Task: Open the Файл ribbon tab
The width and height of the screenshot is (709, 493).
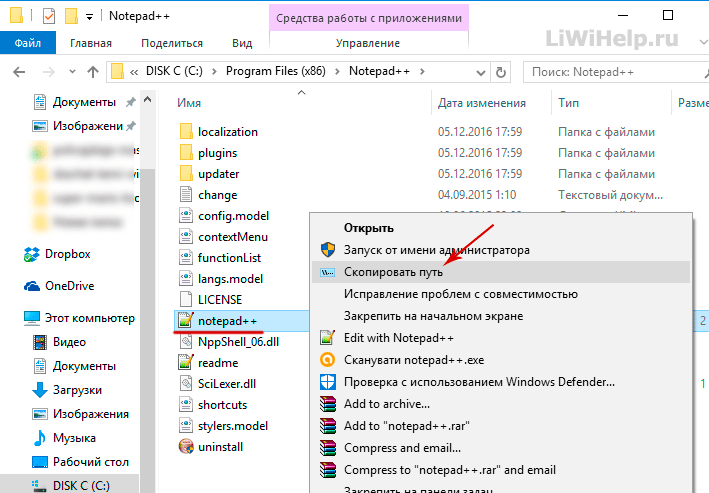Action: tap(28, 43)
